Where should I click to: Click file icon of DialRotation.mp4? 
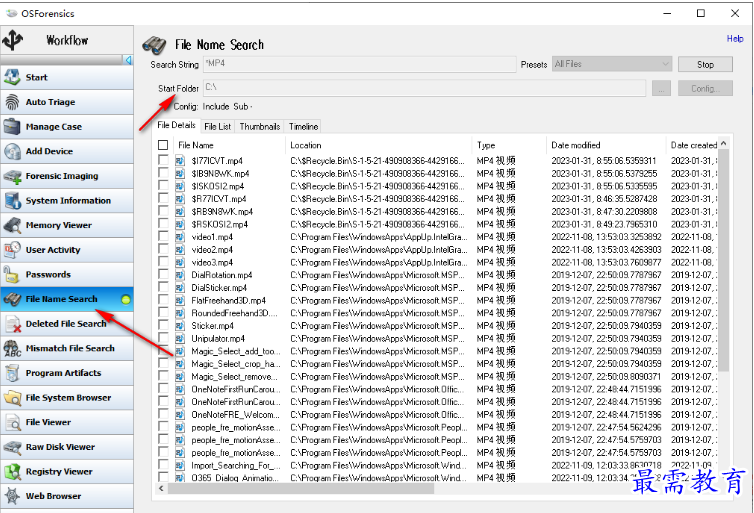tap(180, 275)
